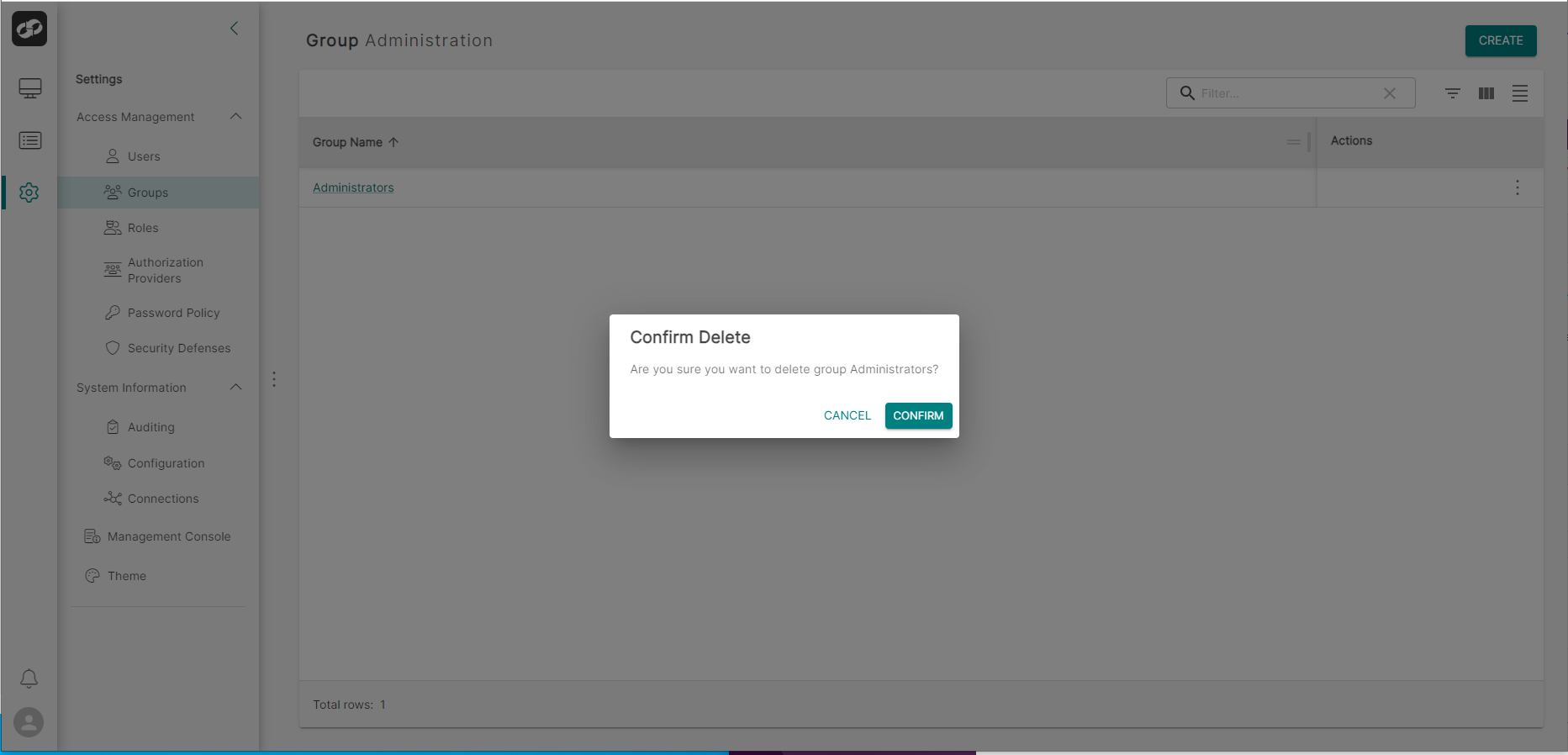Go to Users settings page
Image resolution: width=1568 pixels, height=755 pixels.
144,156
